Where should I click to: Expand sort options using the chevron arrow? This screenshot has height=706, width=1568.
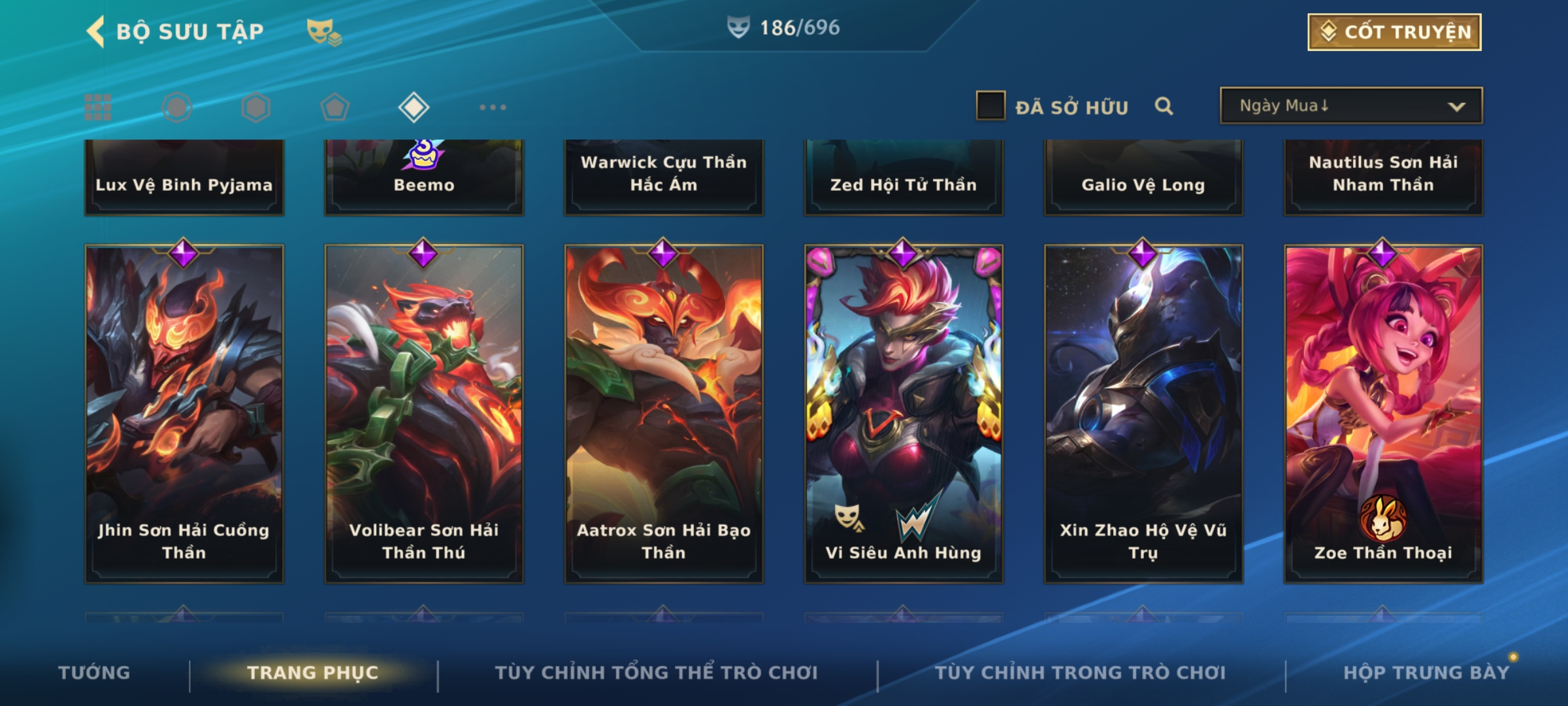click(x=1456, y=107)
